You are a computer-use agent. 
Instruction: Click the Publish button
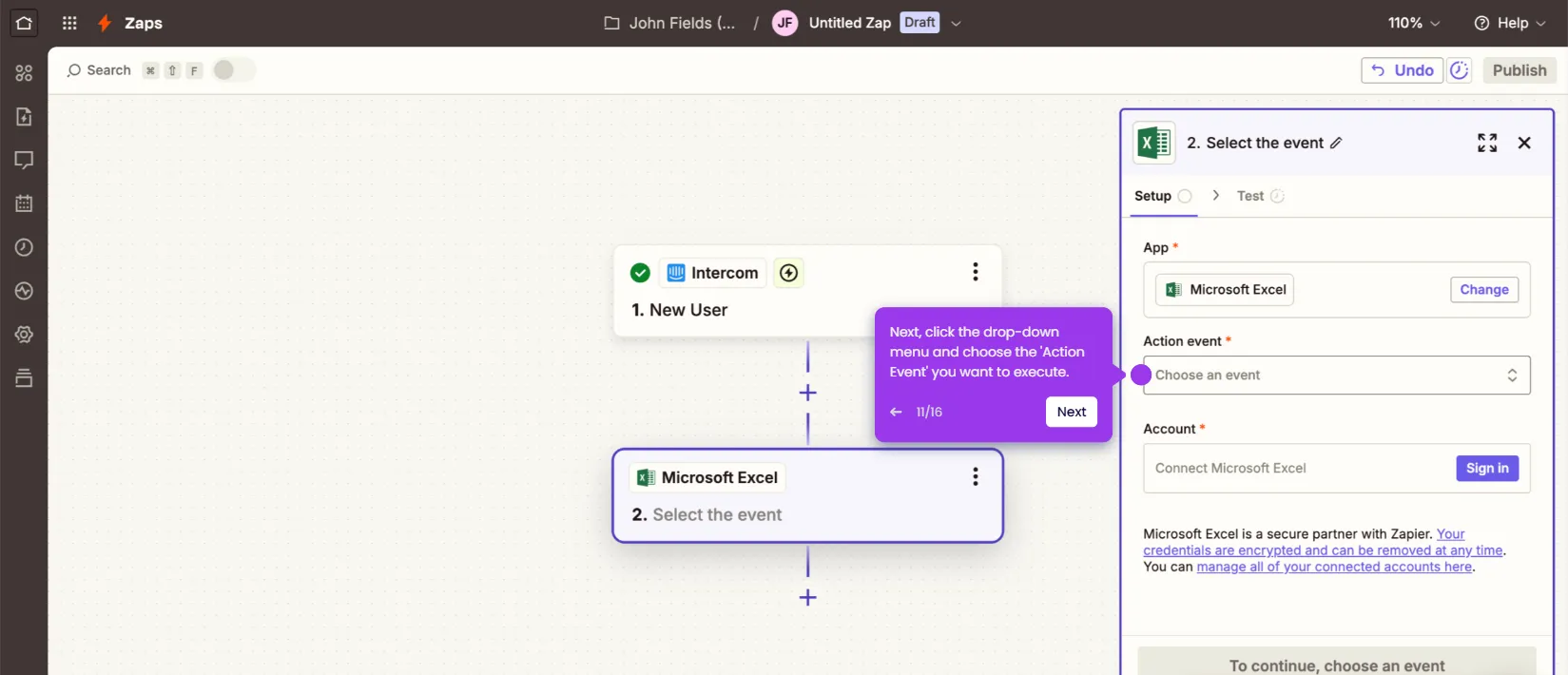1520,70
